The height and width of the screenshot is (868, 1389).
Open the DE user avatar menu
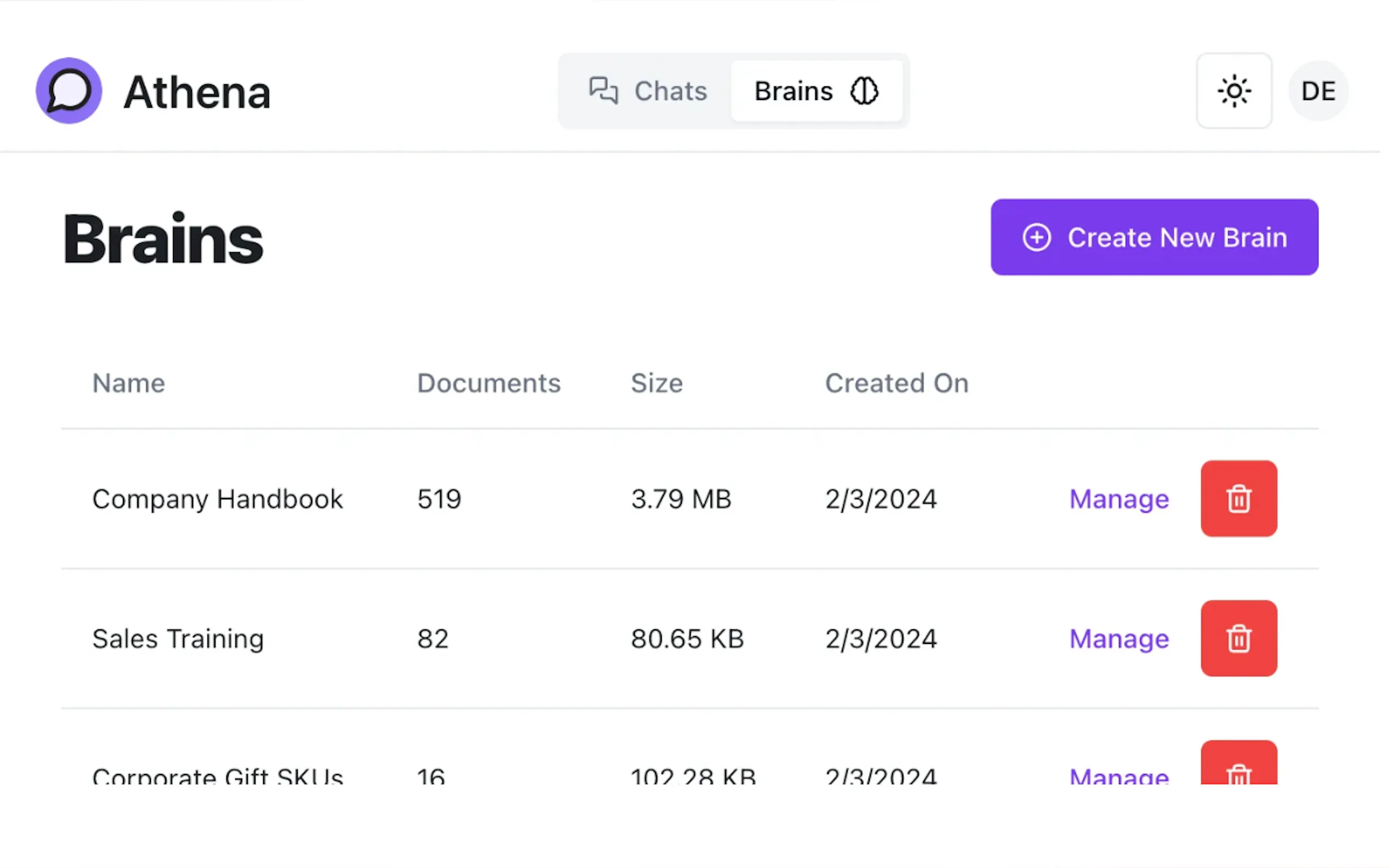pos(1318,91)
